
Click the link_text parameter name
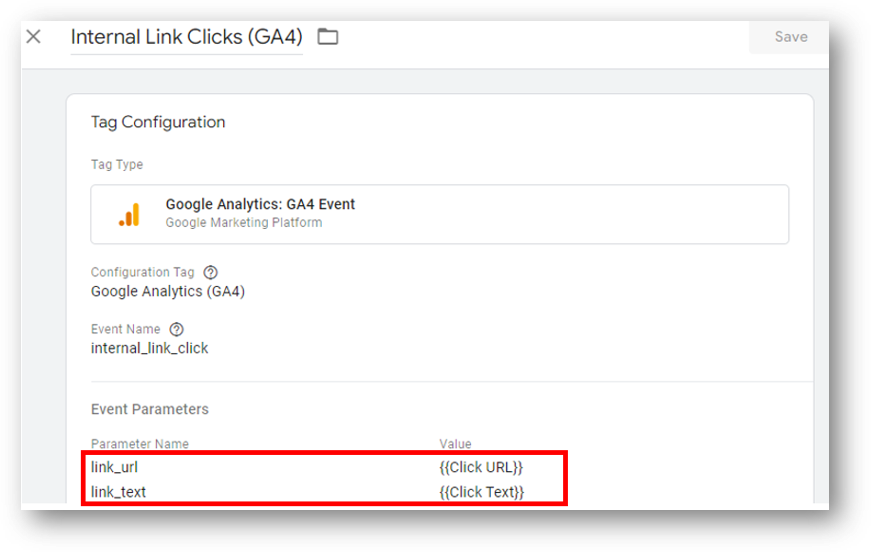click(x=118, y=492)
